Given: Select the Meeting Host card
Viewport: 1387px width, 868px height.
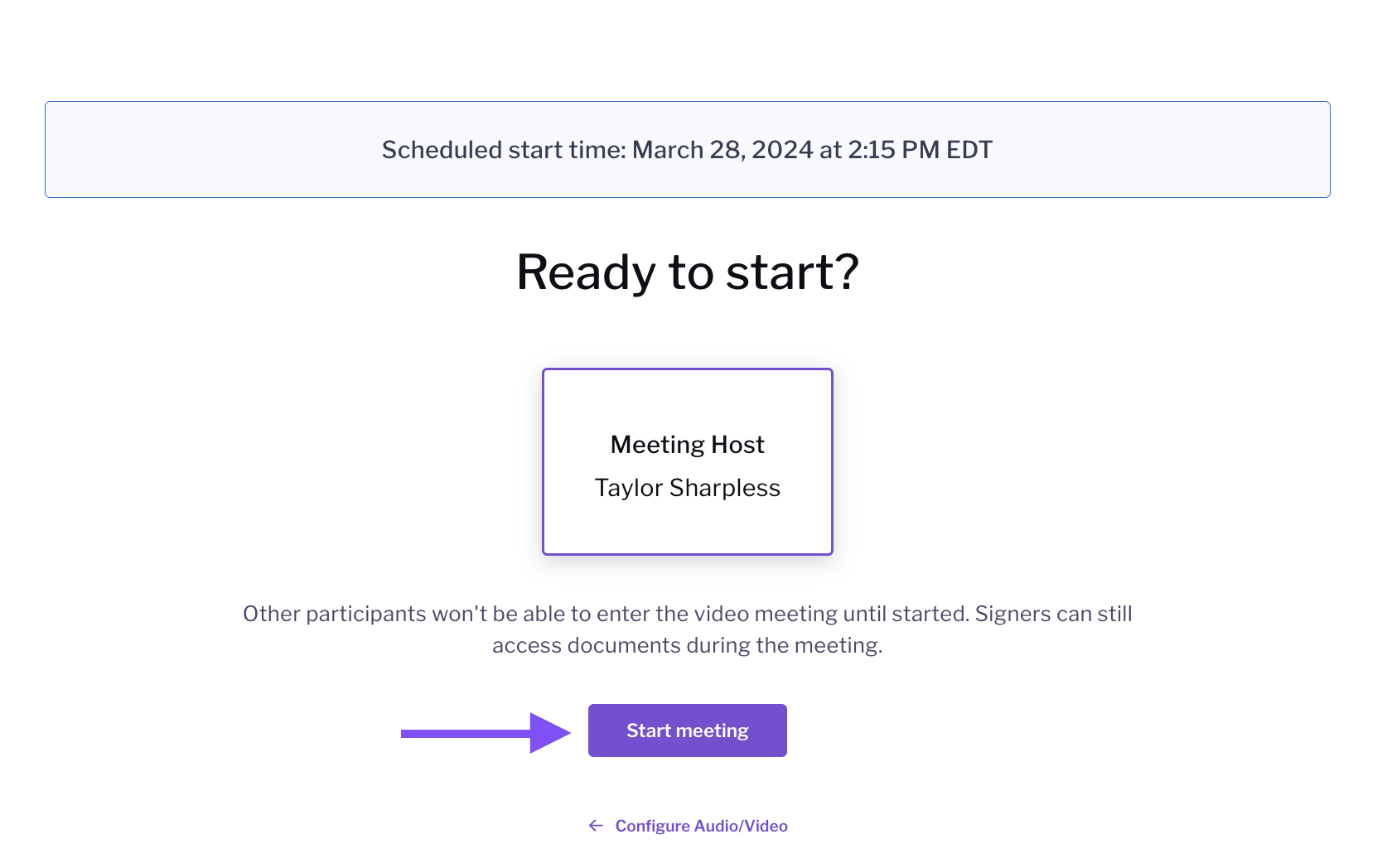Looking at the screenshot, I should click(687, 461).
